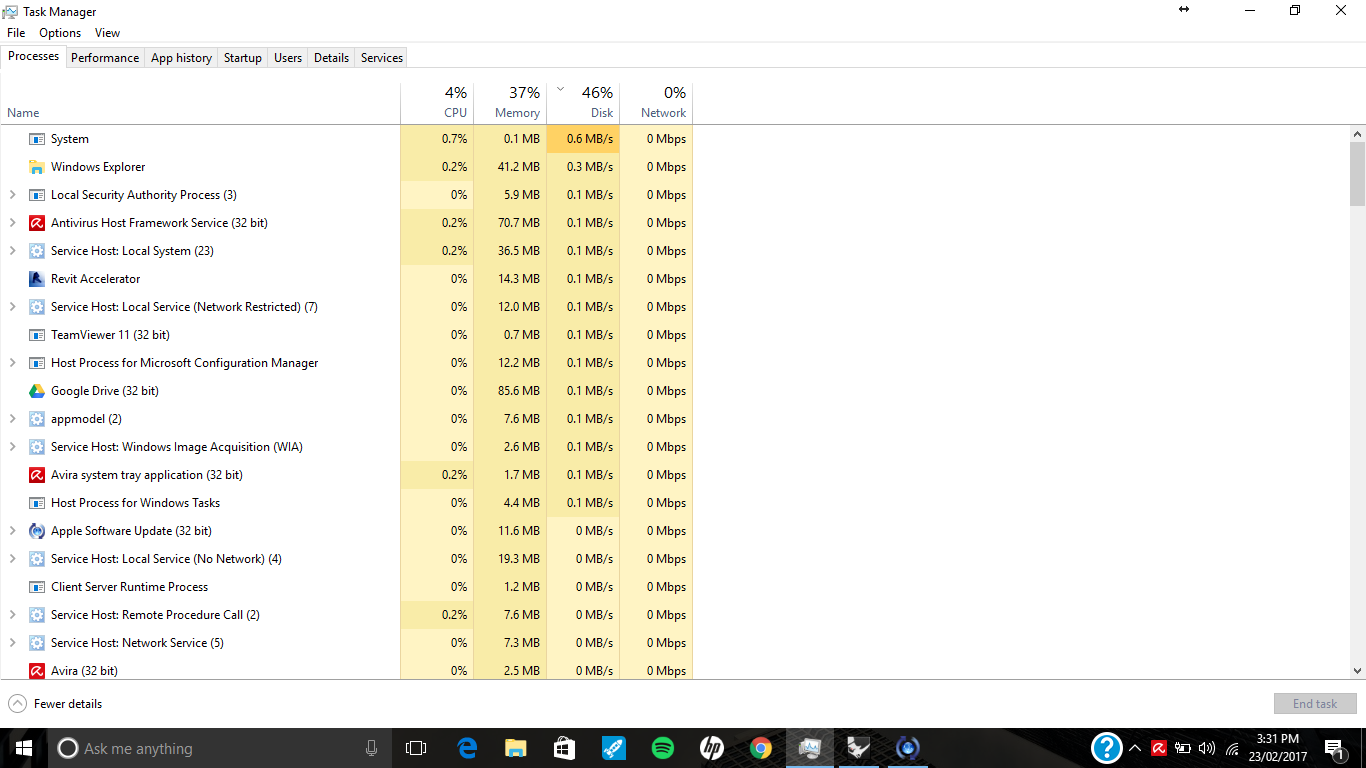
Task: Switch to the Details tab
Action: click(331, 58)
